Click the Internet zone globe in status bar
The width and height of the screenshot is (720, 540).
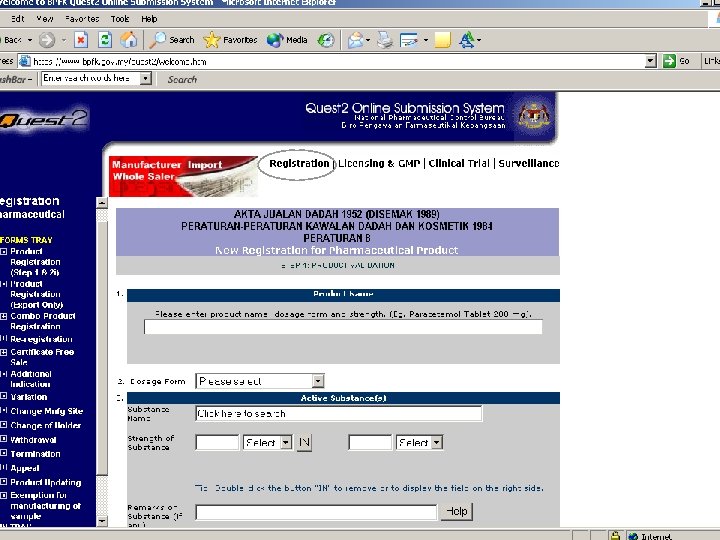[633, 536]
